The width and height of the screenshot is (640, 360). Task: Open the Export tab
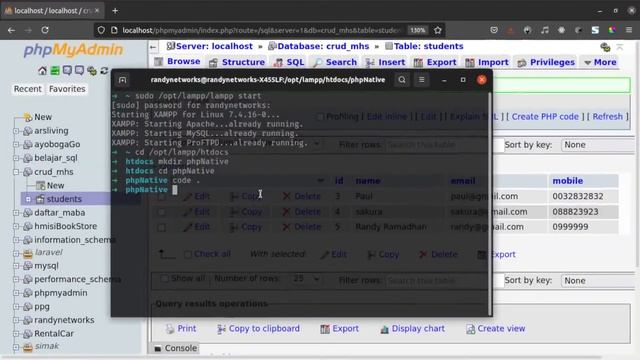(435, 62)
